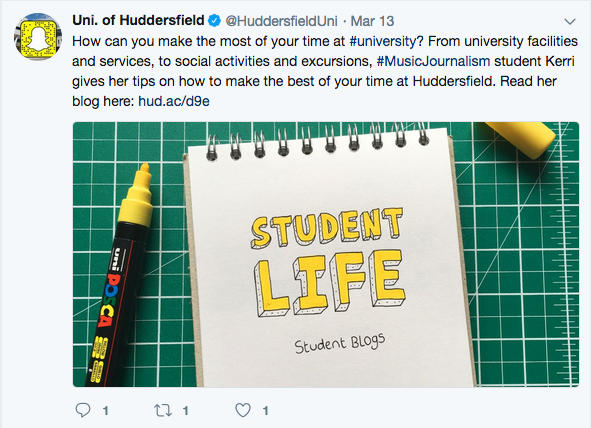Click the yellow marker cap in image
591x428 pixels.
tap(522, 139)
